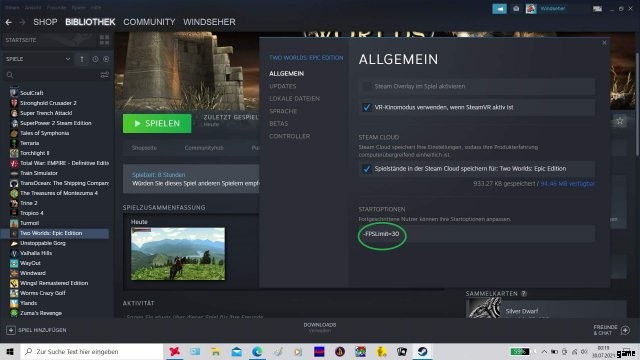The height and width of the screenshot is (360, 640).
Task: Click Spiel hinzufügen button
Action: [36, 330]
